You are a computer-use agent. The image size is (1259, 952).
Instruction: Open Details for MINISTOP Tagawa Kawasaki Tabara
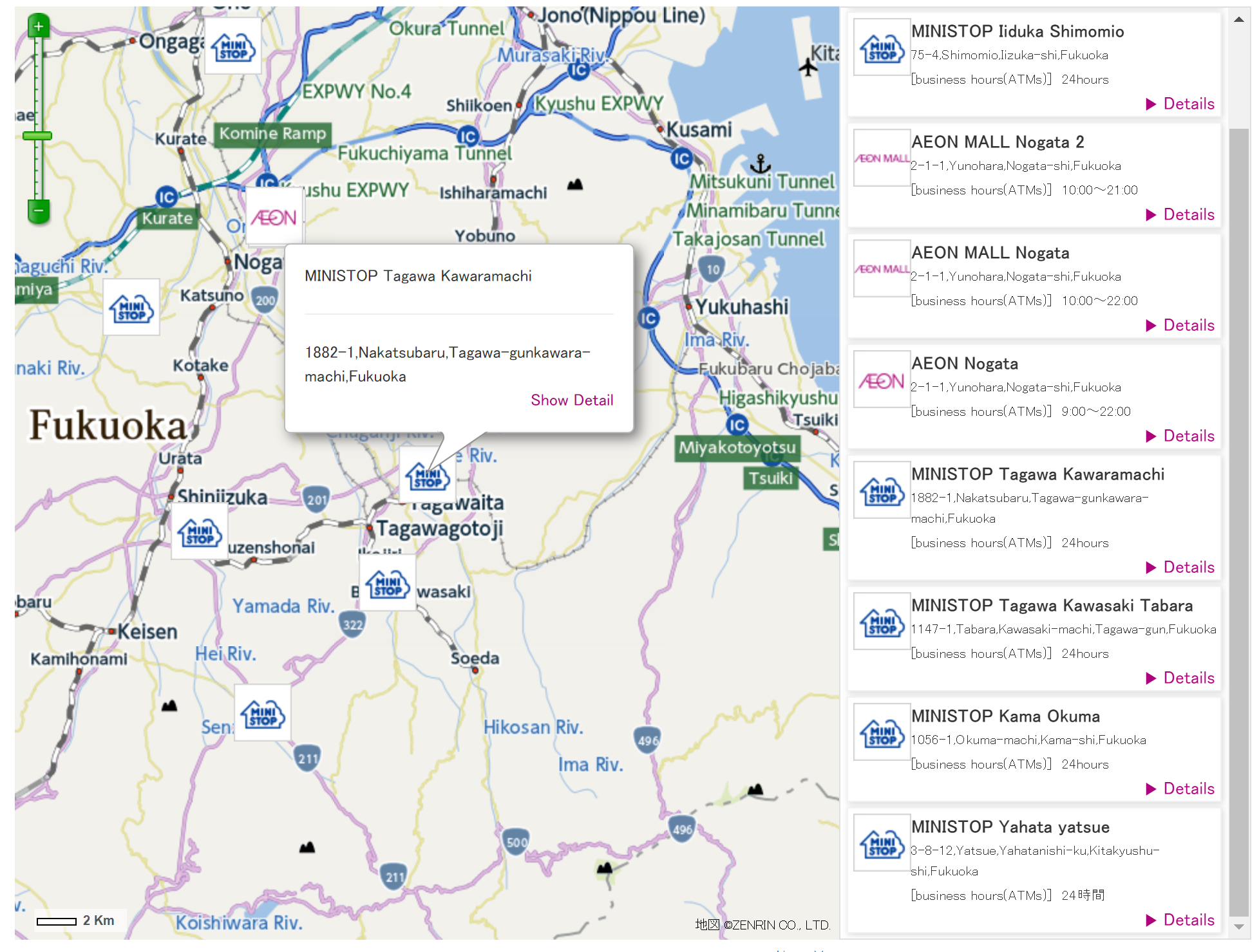coord(1180,678)
